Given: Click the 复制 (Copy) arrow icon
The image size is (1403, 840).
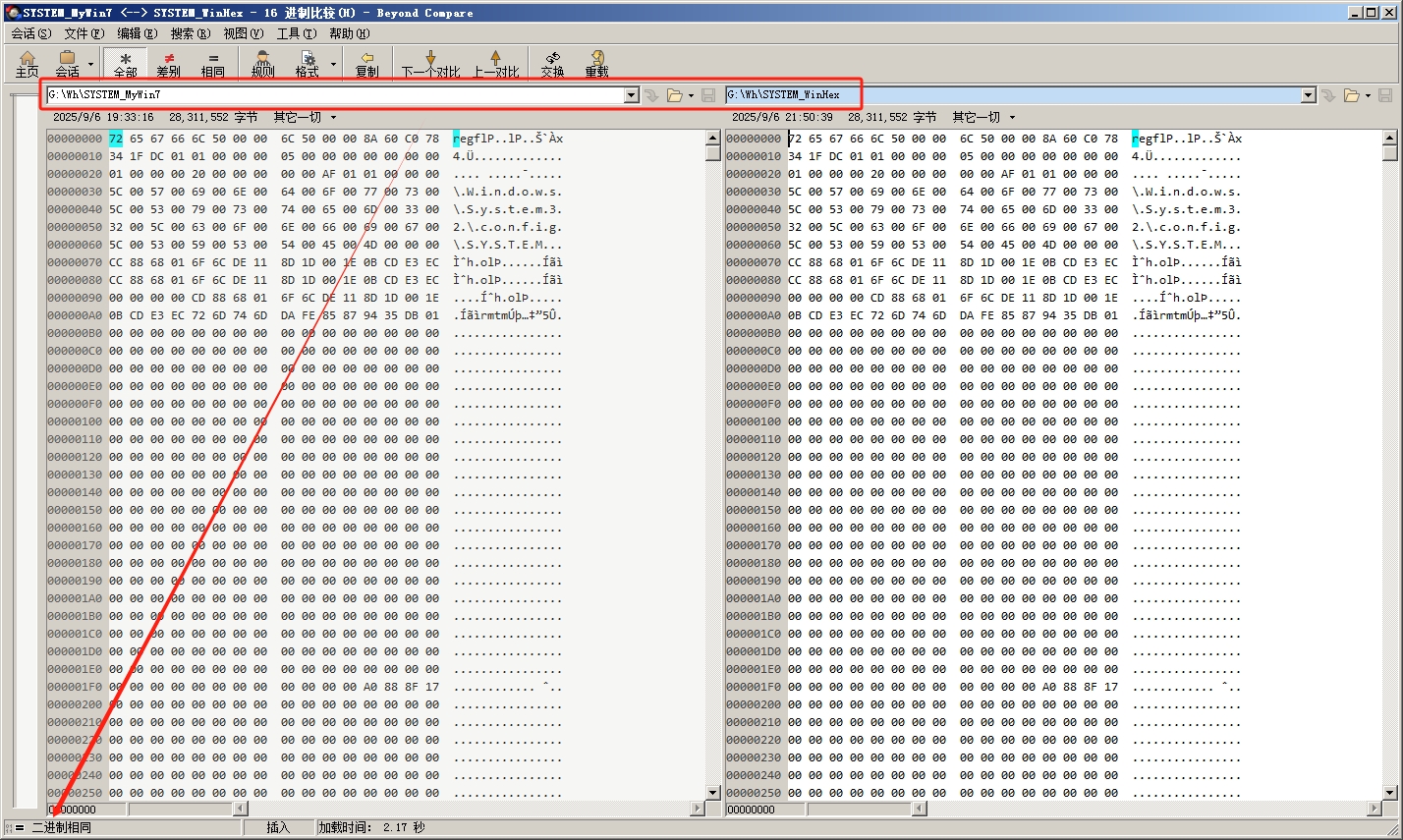Looking at the screenshot, I should 366,64.
